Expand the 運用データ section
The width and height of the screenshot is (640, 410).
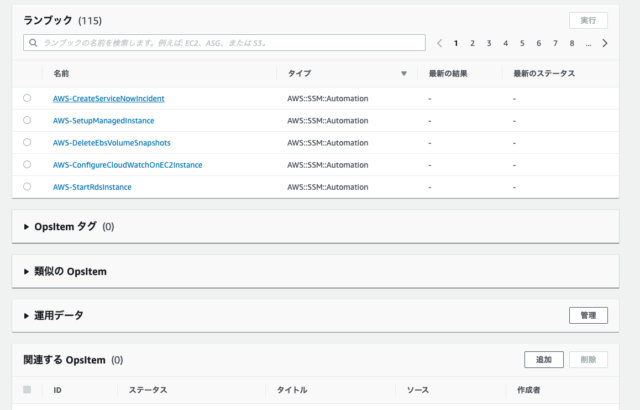pos(26,316)
